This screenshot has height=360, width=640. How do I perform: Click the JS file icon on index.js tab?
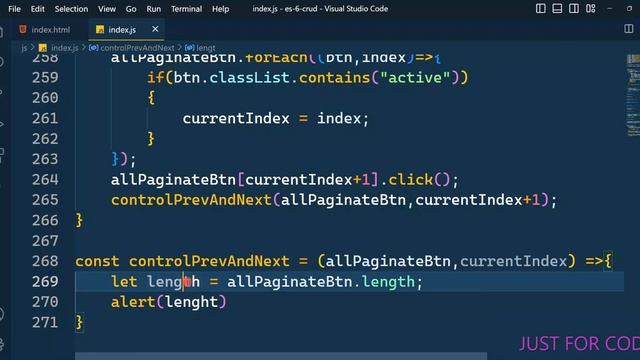(100, 29)
